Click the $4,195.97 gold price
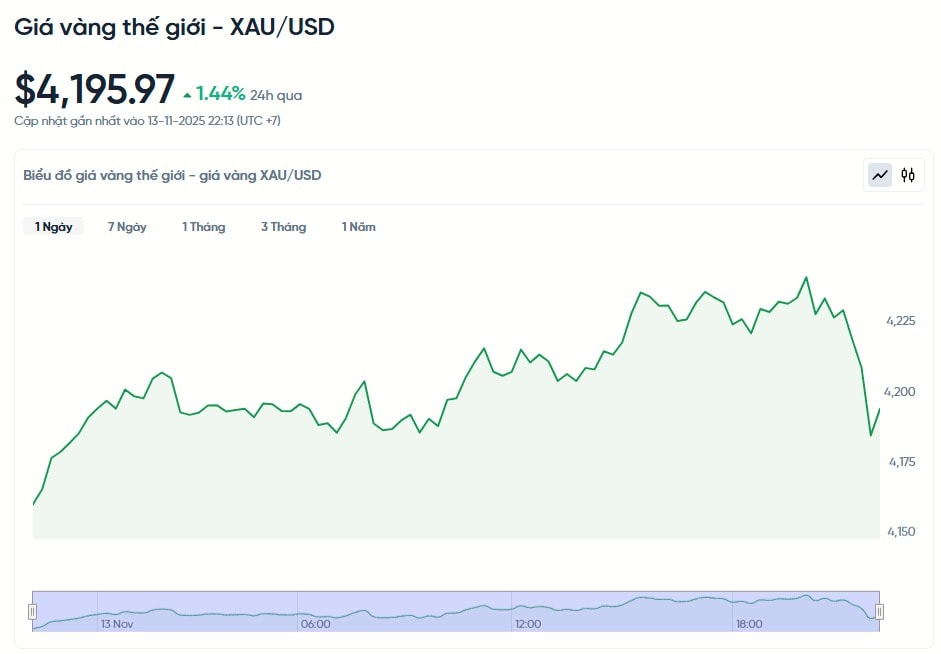941x654 pixels. point(95,90)
